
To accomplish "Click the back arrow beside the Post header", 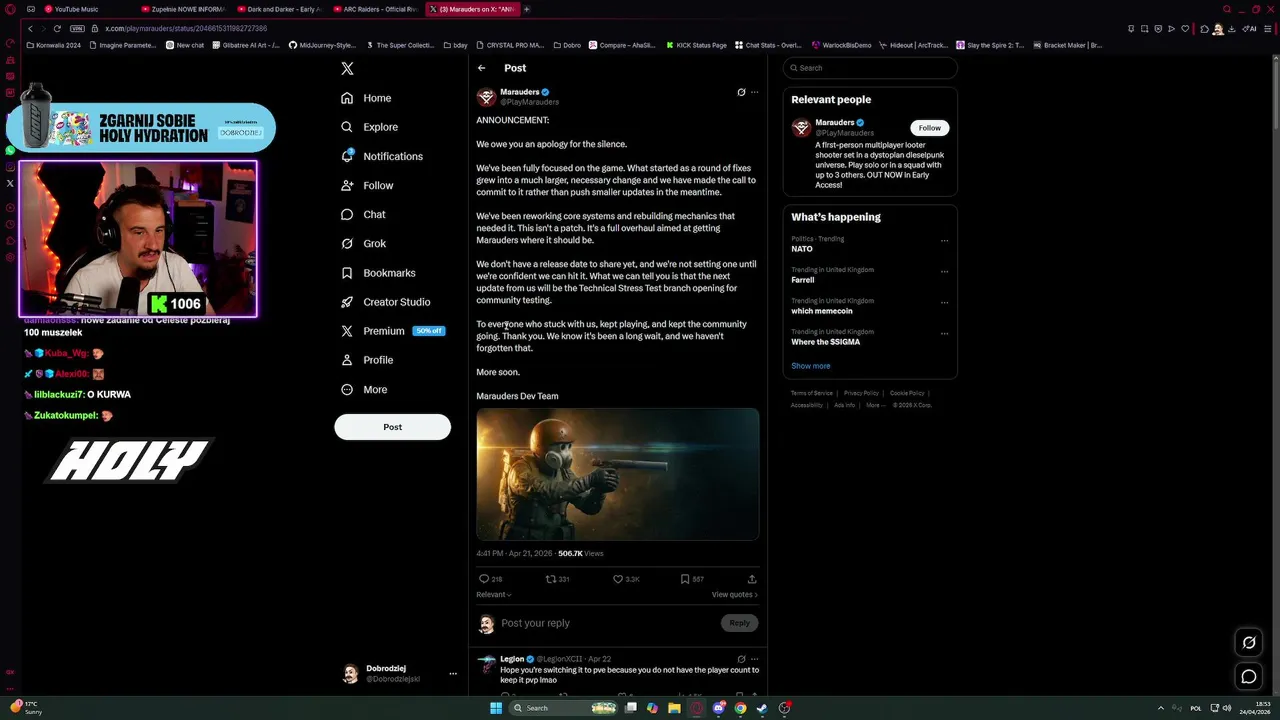I will pos(481,68).
